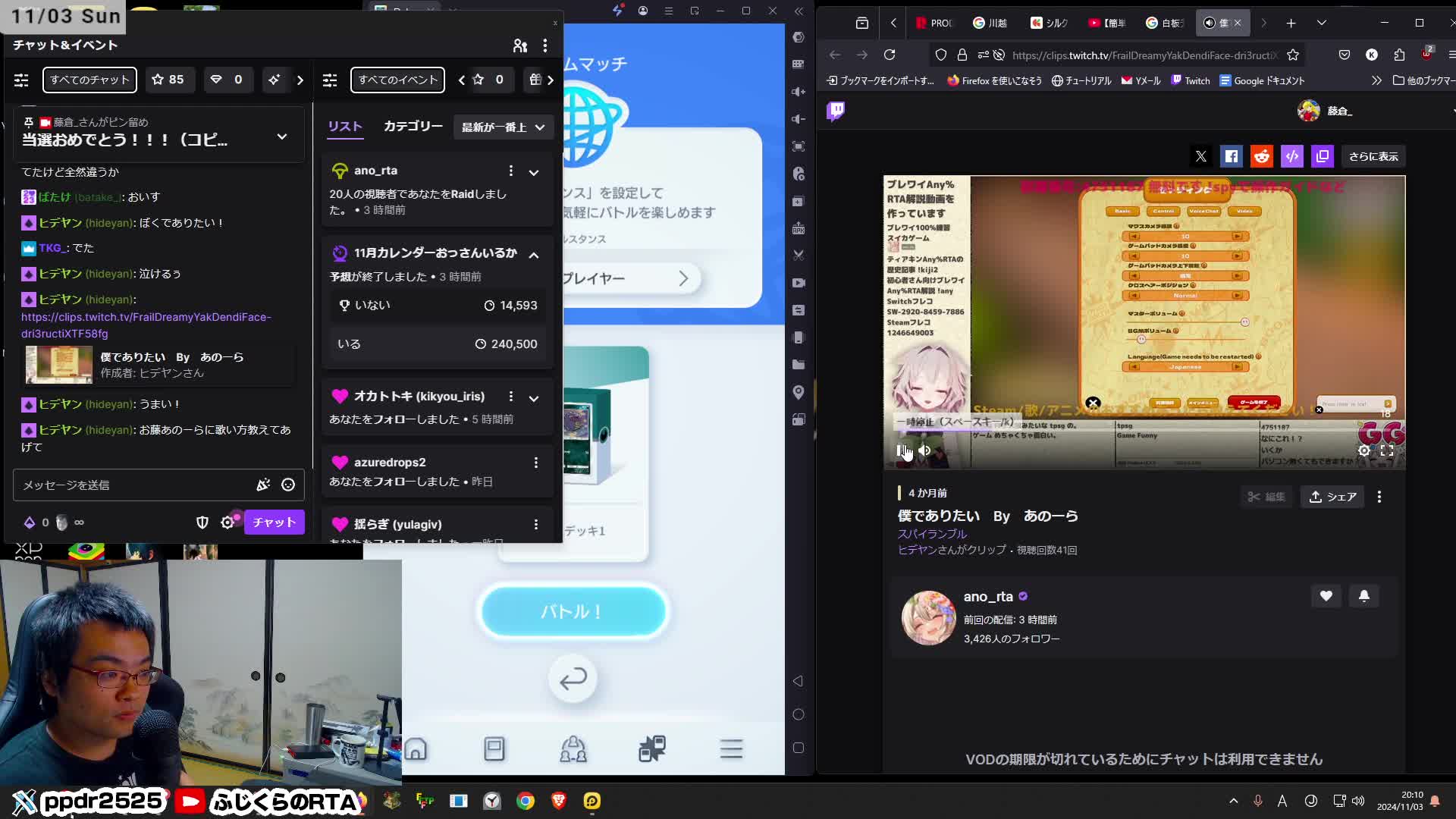Open the card icon in game bottom bar
Image resolution: width=1456 pixels, height=819 pixels.
click(494, 749)
